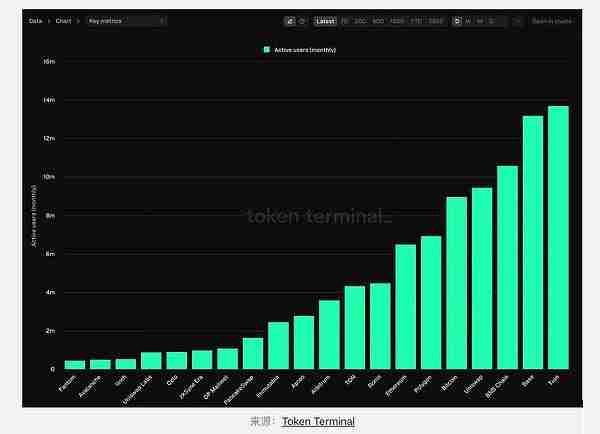Click the Chart breadcrumb
The height and width of the screenshot is (434, 600).
point(64,20)
